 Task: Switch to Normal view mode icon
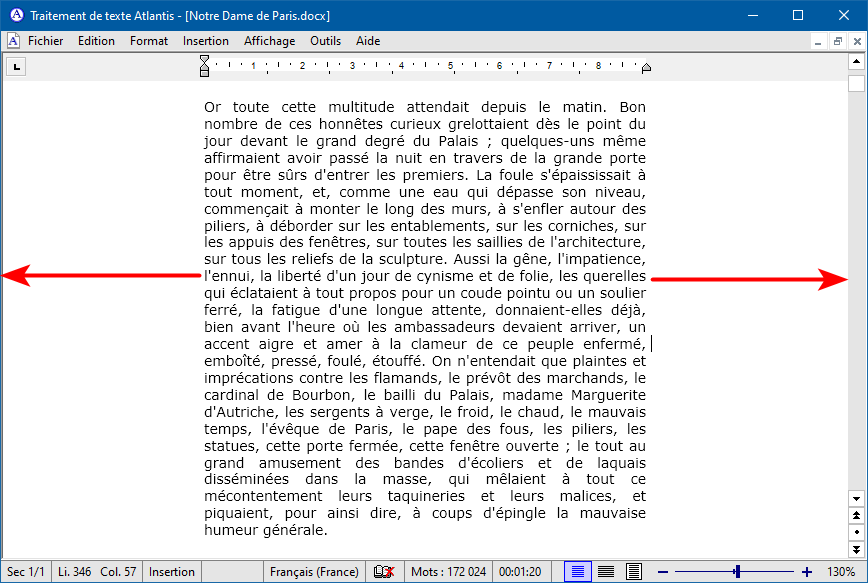click(x=577, y=571)
